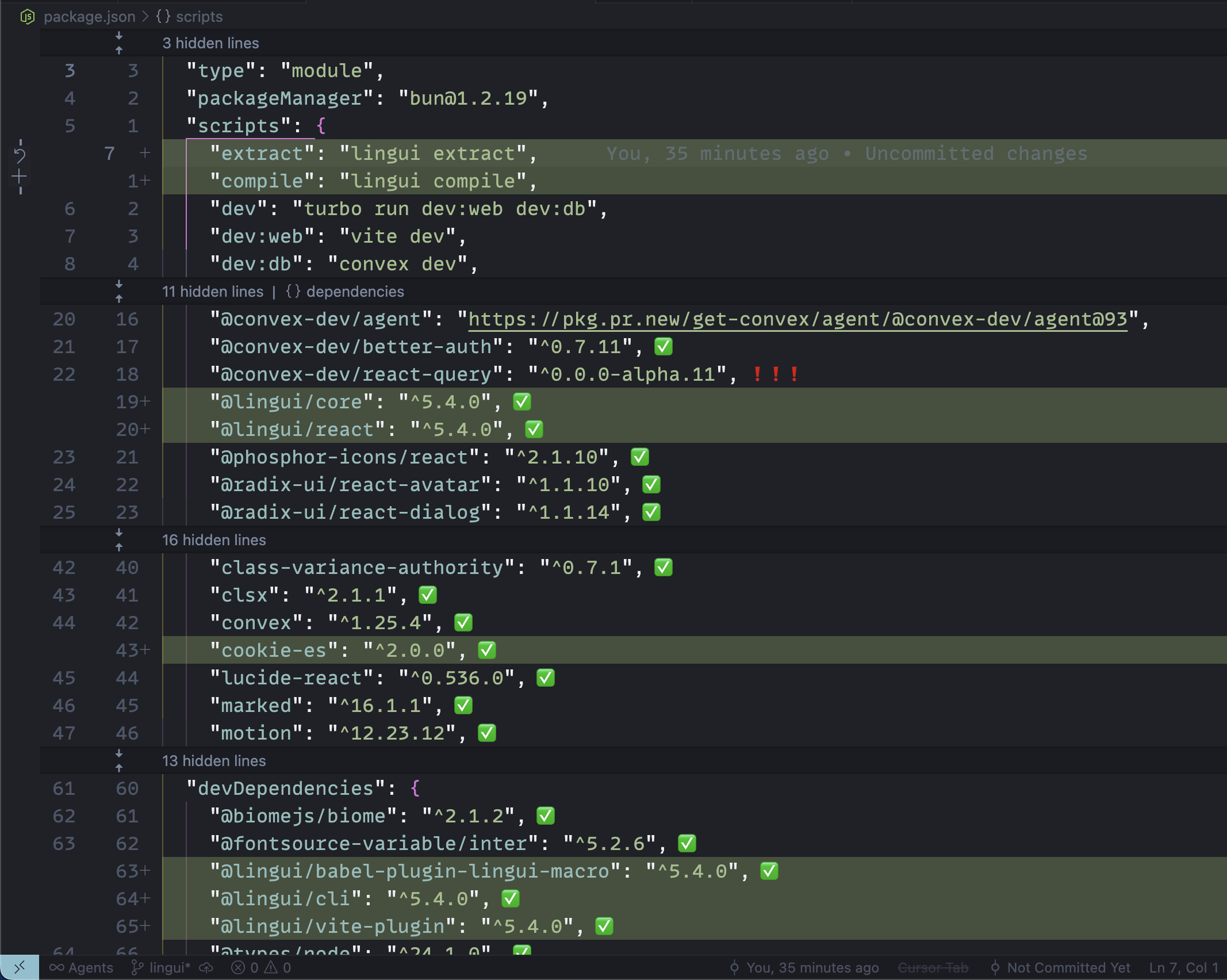This screenshot has width=1227, height=980.
Task: Click the "devDependencies" key
Action: [286, 788]
